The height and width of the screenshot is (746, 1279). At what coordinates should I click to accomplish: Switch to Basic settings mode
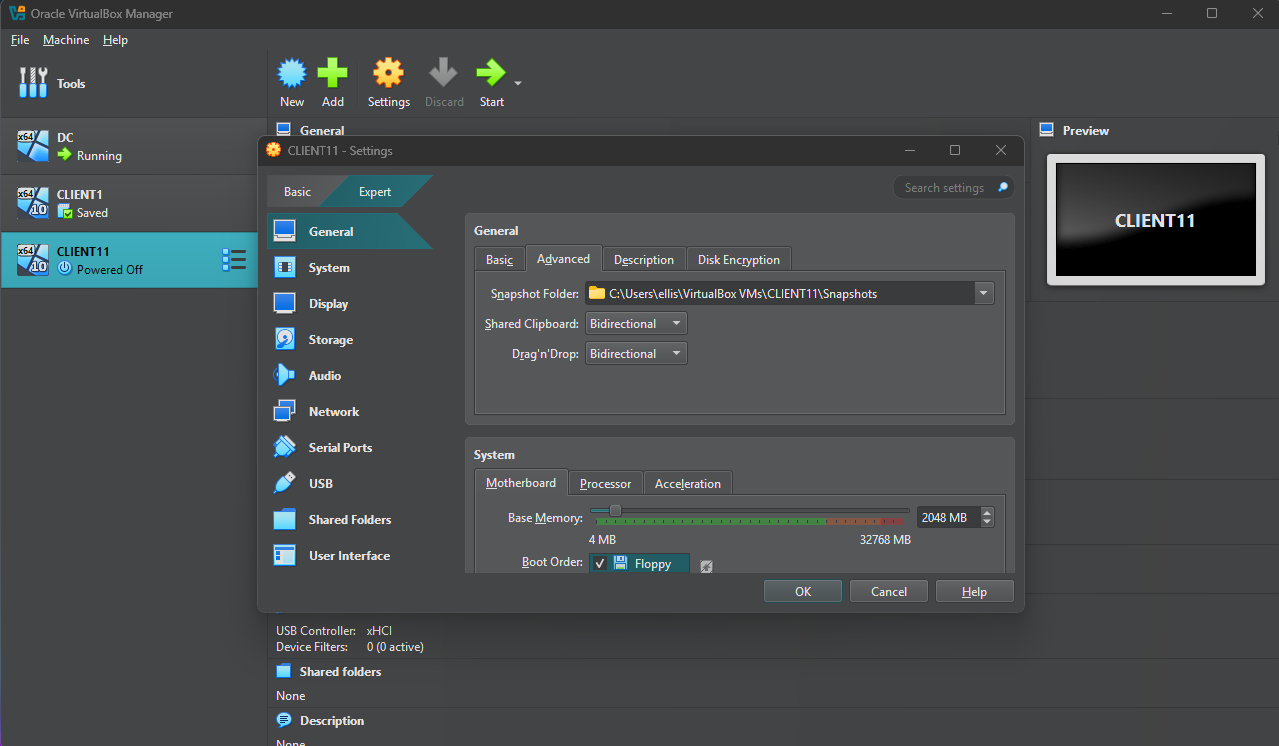click(x=297, y=191)
